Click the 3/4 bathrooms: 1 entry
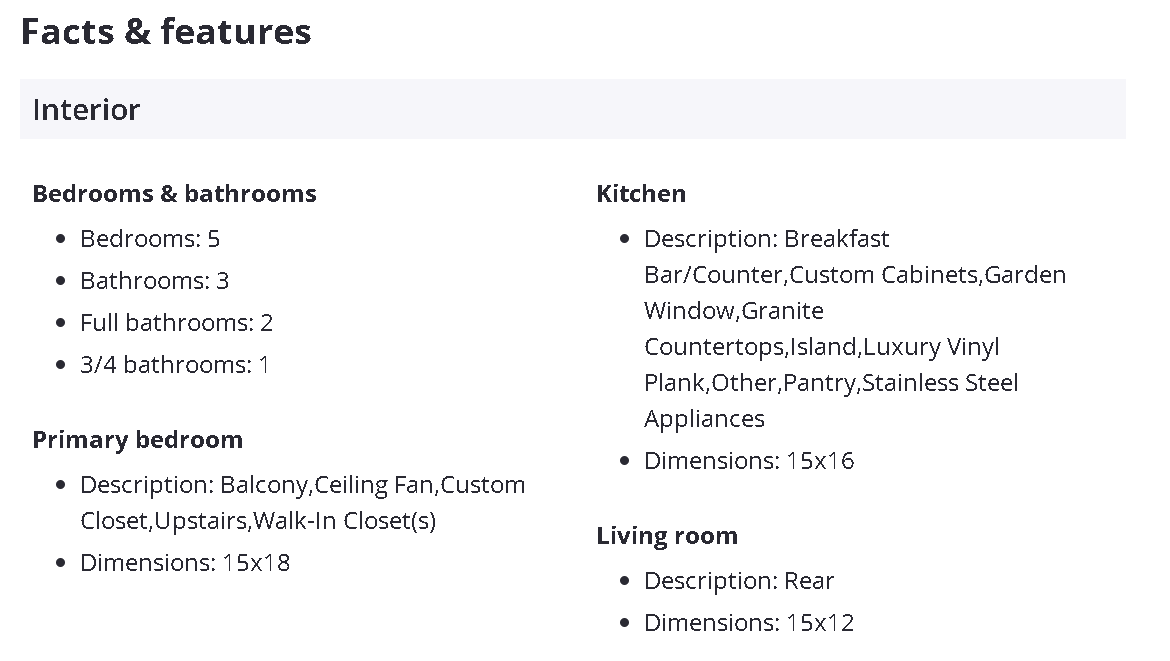Viewport: 1170px width, 661px height. [x=174, y=365]
